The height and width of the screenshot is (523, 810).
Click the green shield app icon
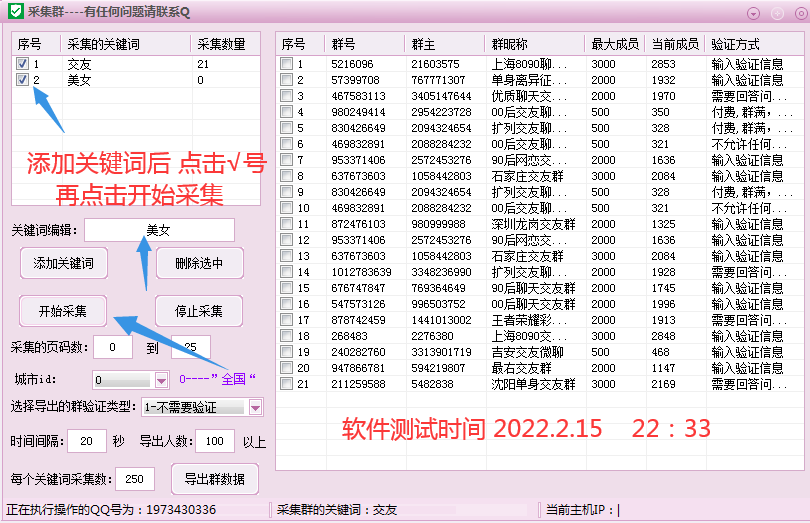[16, 11]
